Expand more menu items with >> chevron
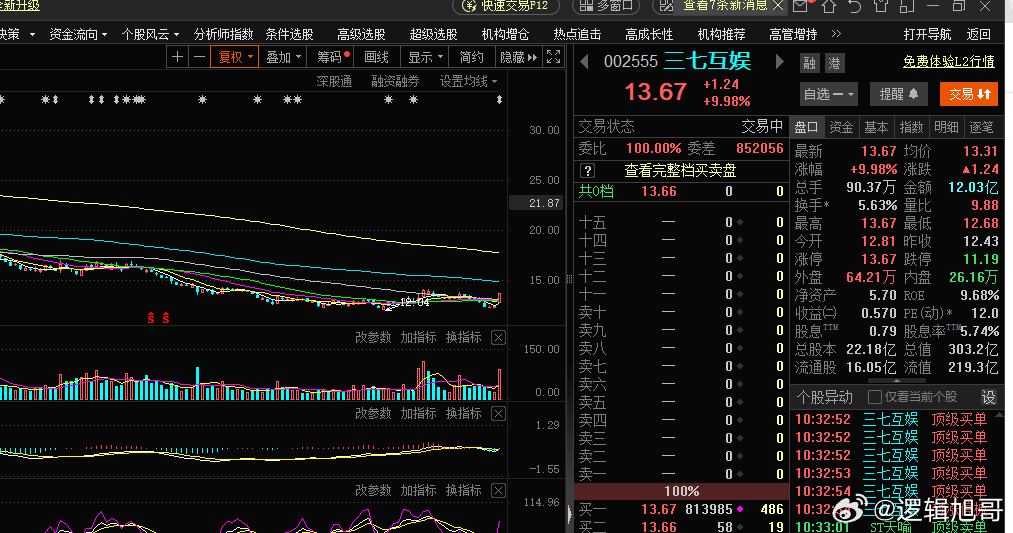The height and width of the screenshot is (533, 1013). (836, 34)
